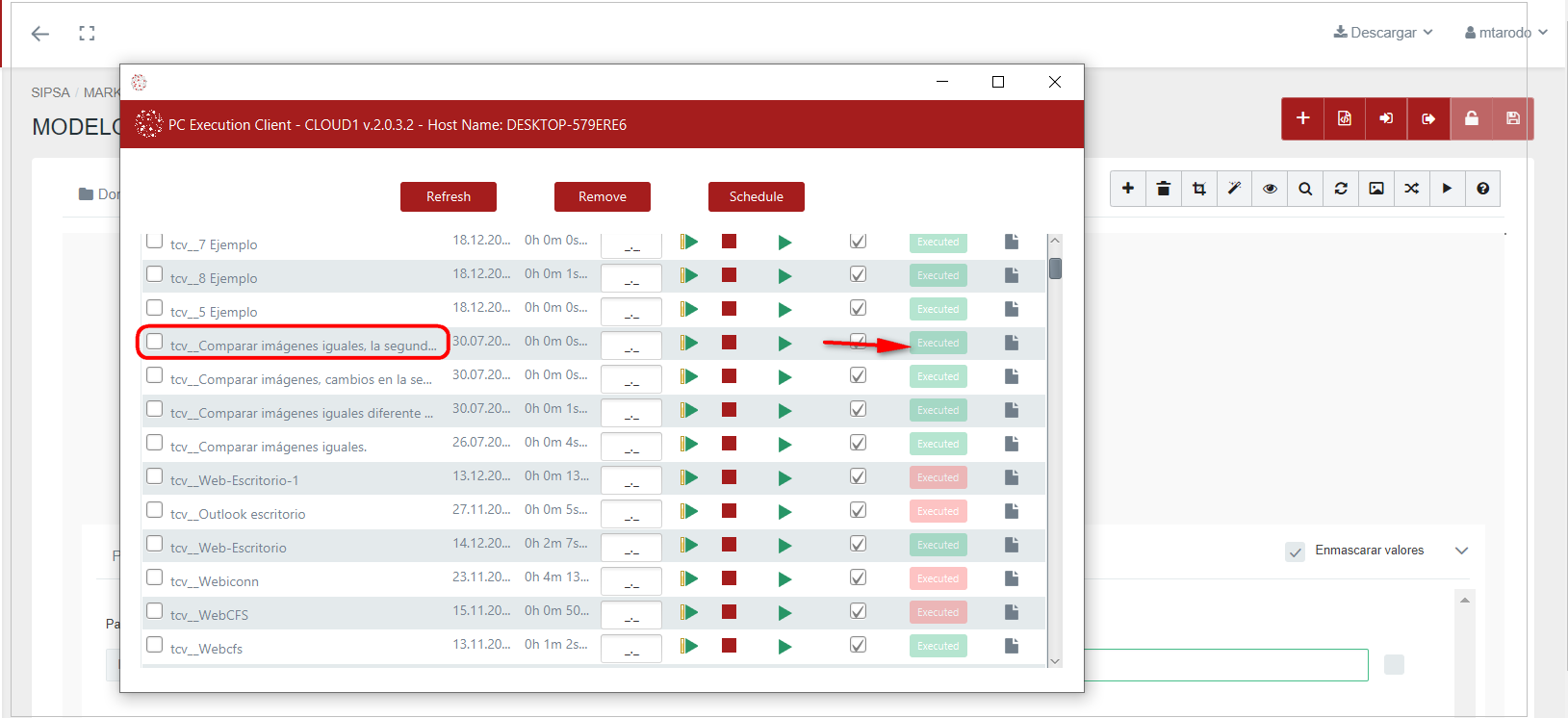Open the Descargar dropdown menu
Viewport: 1568px width, 718px height.
[1383, 33]
